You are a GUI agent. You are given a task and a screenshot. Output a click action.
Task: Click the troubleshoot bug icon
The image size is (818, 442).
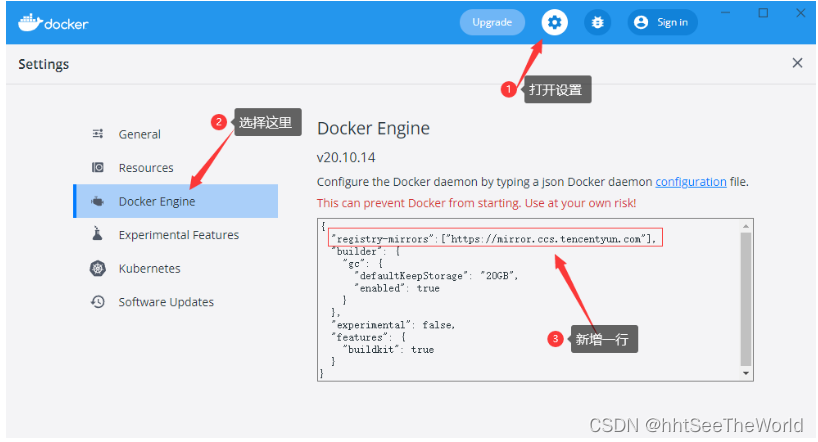tap(597, 22)
